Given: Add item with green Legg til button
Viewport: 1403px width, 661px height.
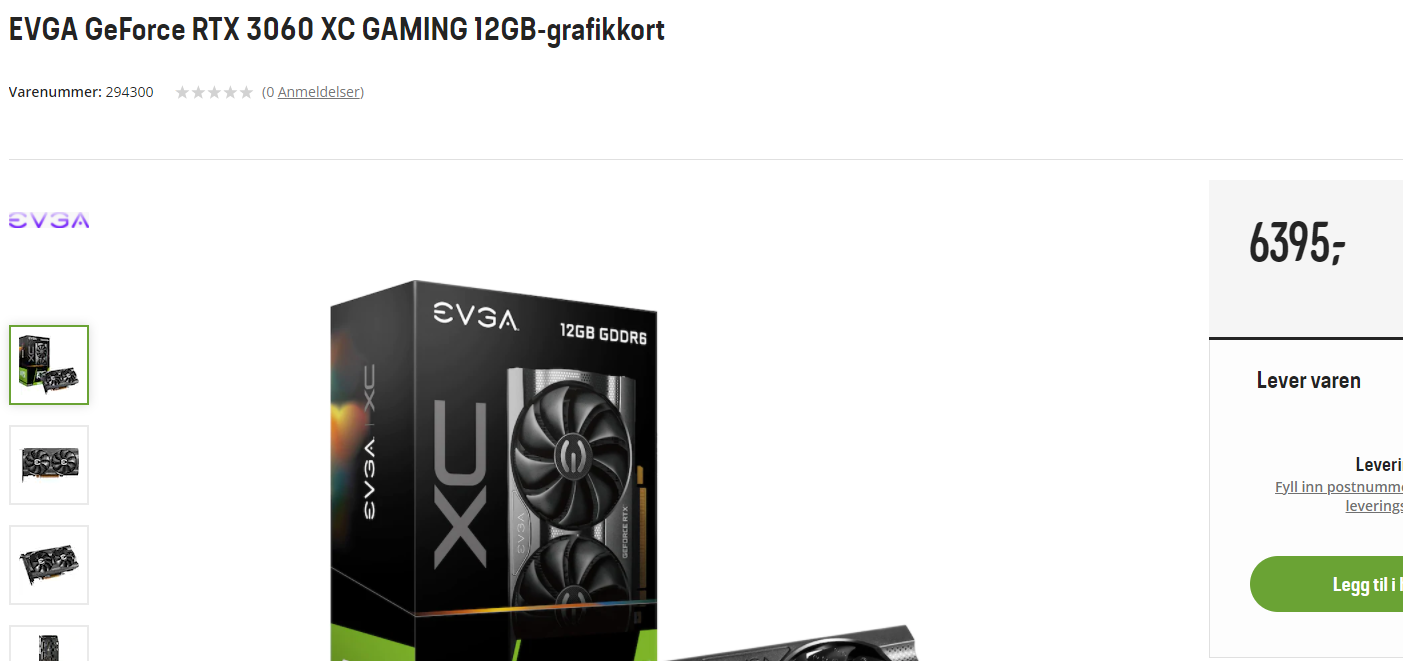Looking at the screenshot, I should [1326, 584].
